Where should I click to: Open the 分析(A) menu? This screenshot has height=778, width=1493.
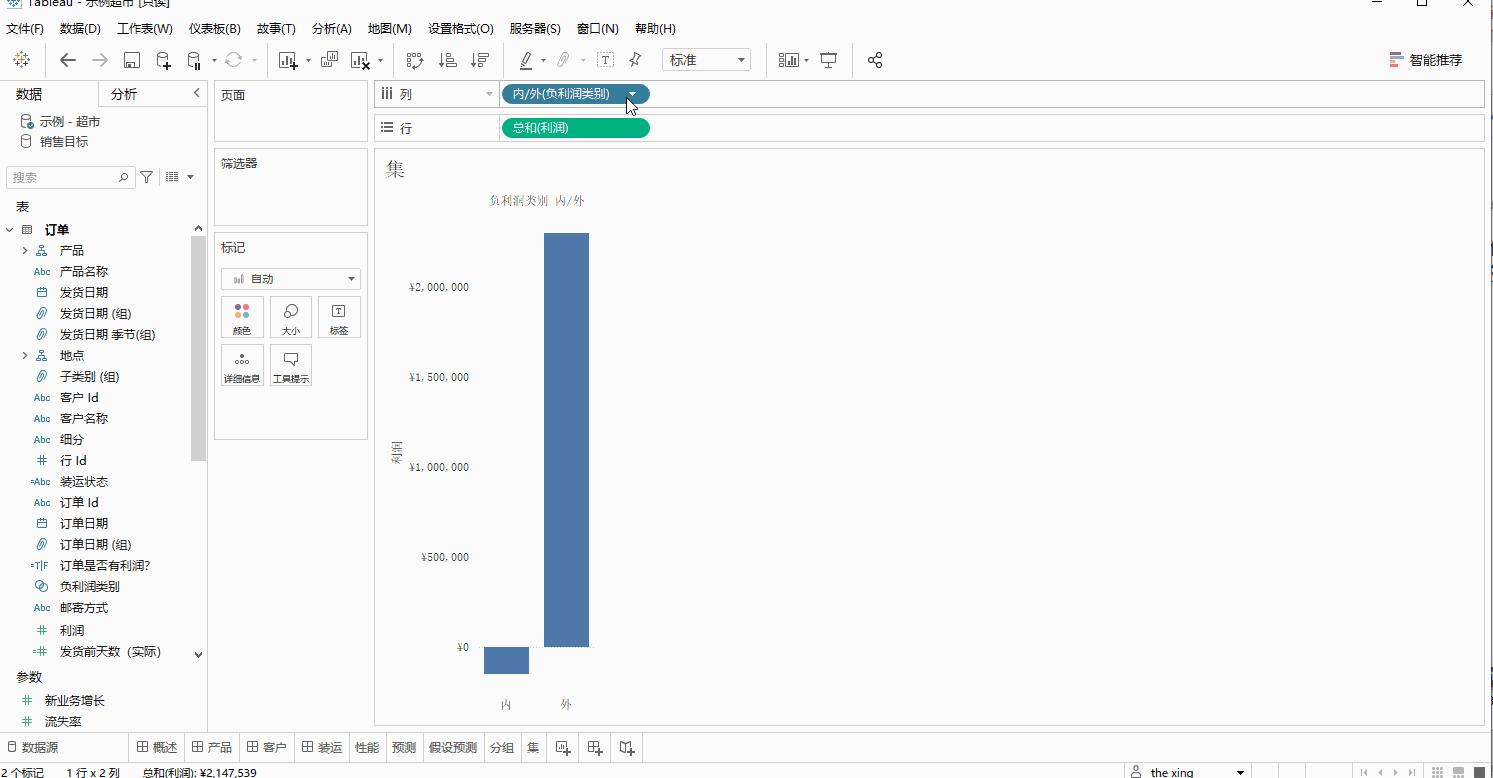click(x=332, y=29)
